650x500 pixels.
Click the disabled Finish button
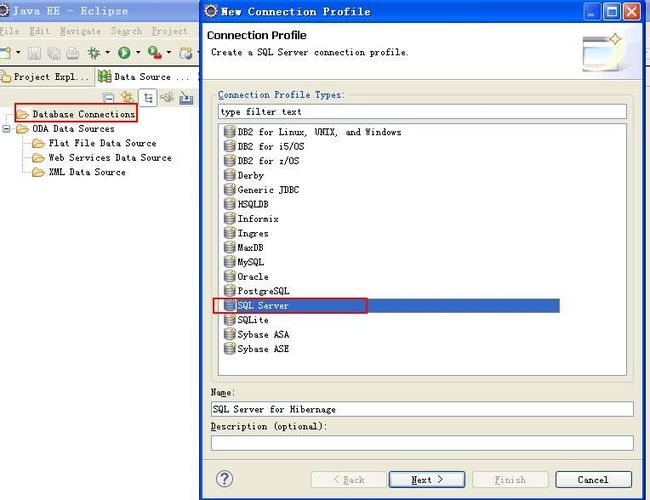click(x=510, y=480)
